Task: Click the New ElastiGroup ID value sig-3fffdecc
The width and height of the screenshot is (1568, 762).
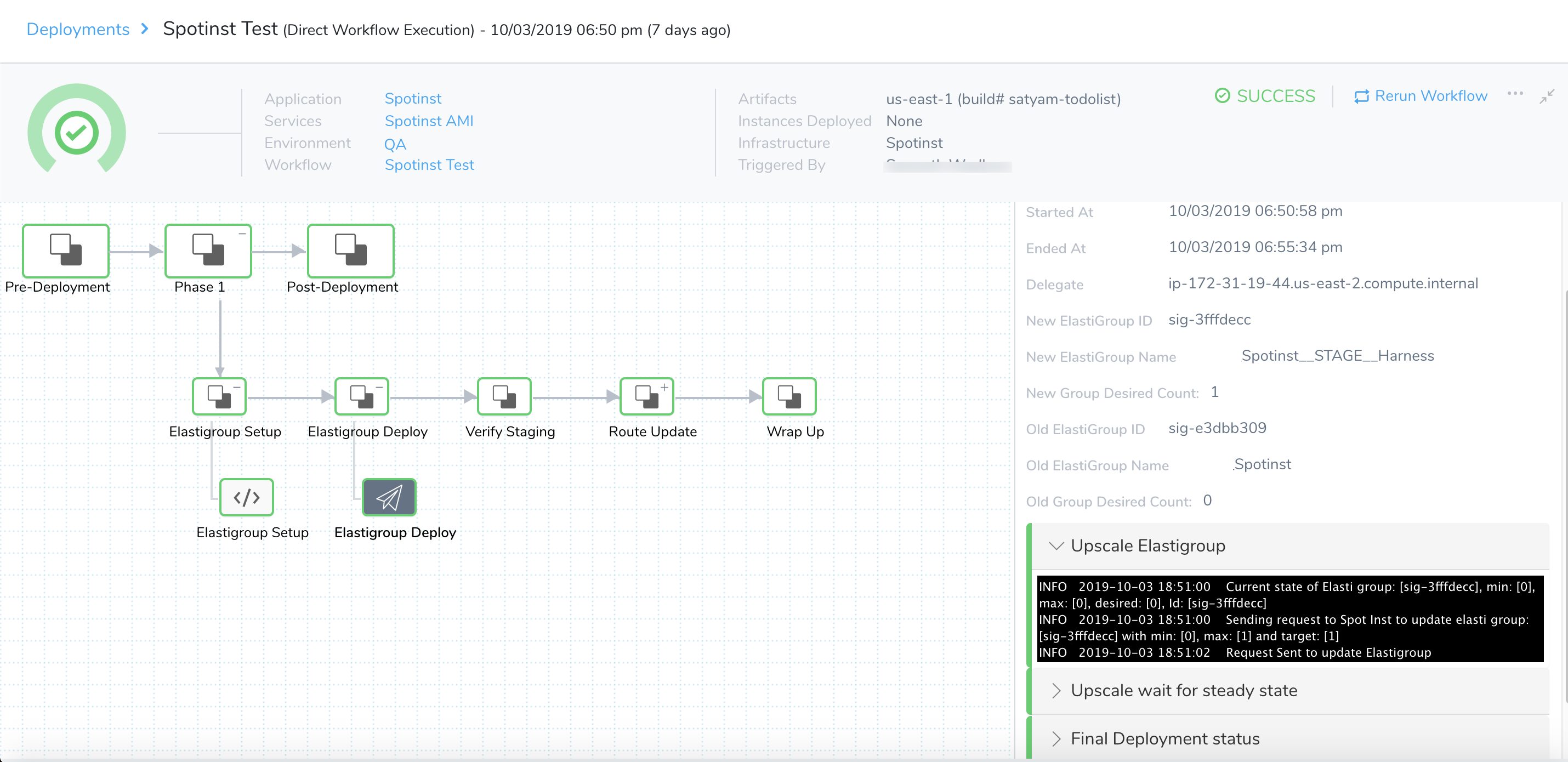Action: coord(1209,320)
